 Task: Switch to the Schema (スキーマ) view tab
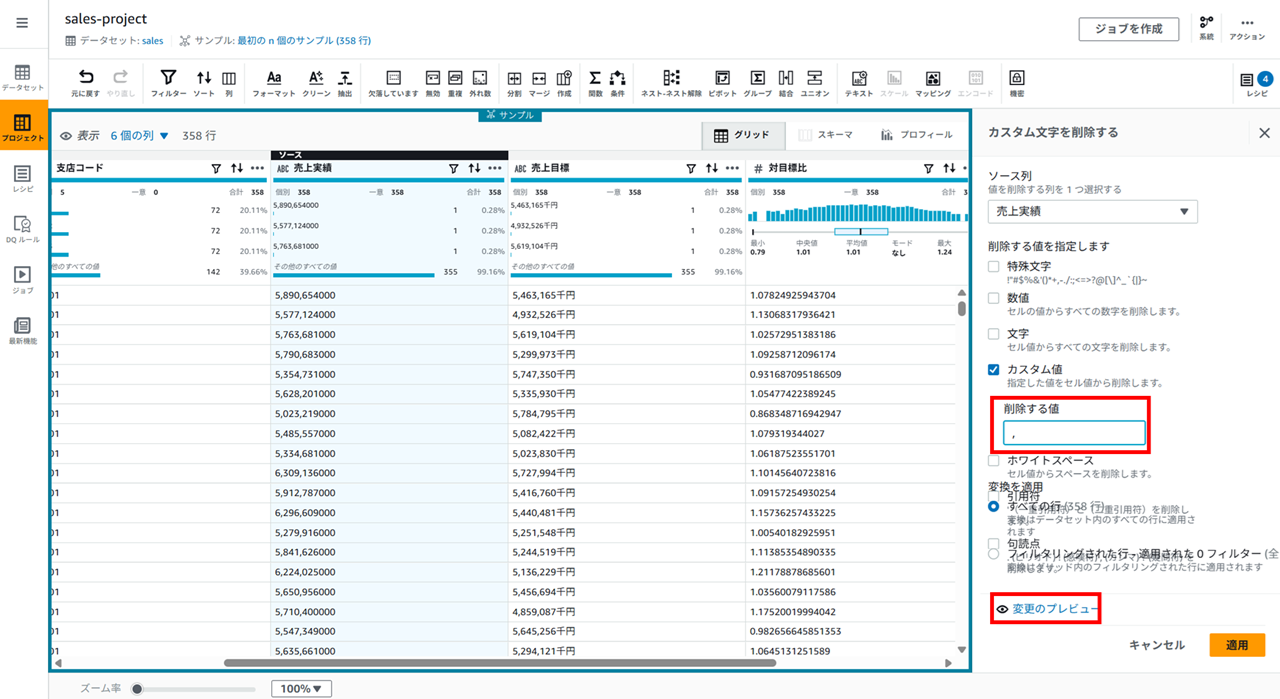click(826, 135)
